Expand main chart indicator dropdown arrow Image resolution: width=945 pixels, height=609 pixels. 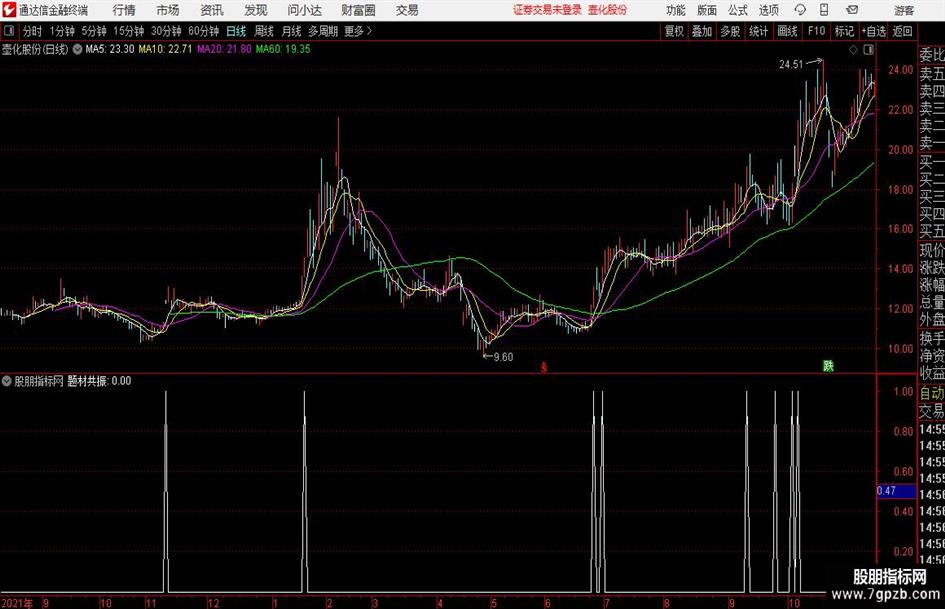pyautogui.click(x=77, y=49)
